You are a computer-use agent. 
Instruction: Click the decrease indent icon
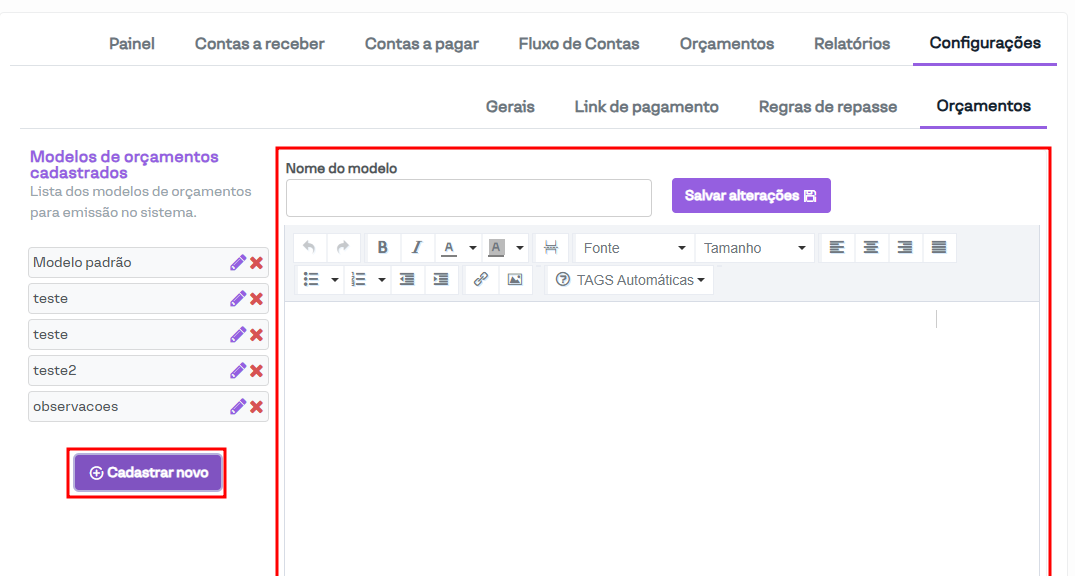click(x=407, y=280)
